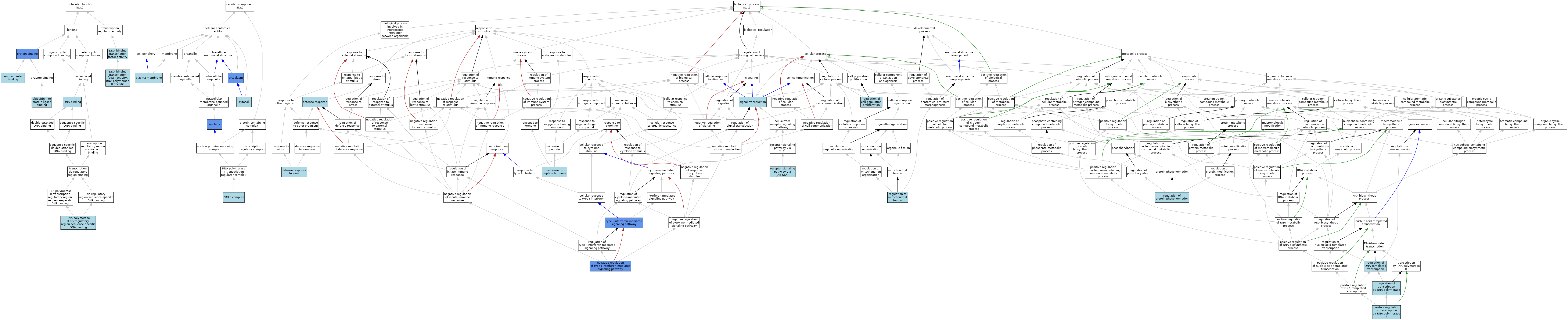Select the 'immune system process' node
Viewport: 1568px width, 320px height.
[521, 54]
